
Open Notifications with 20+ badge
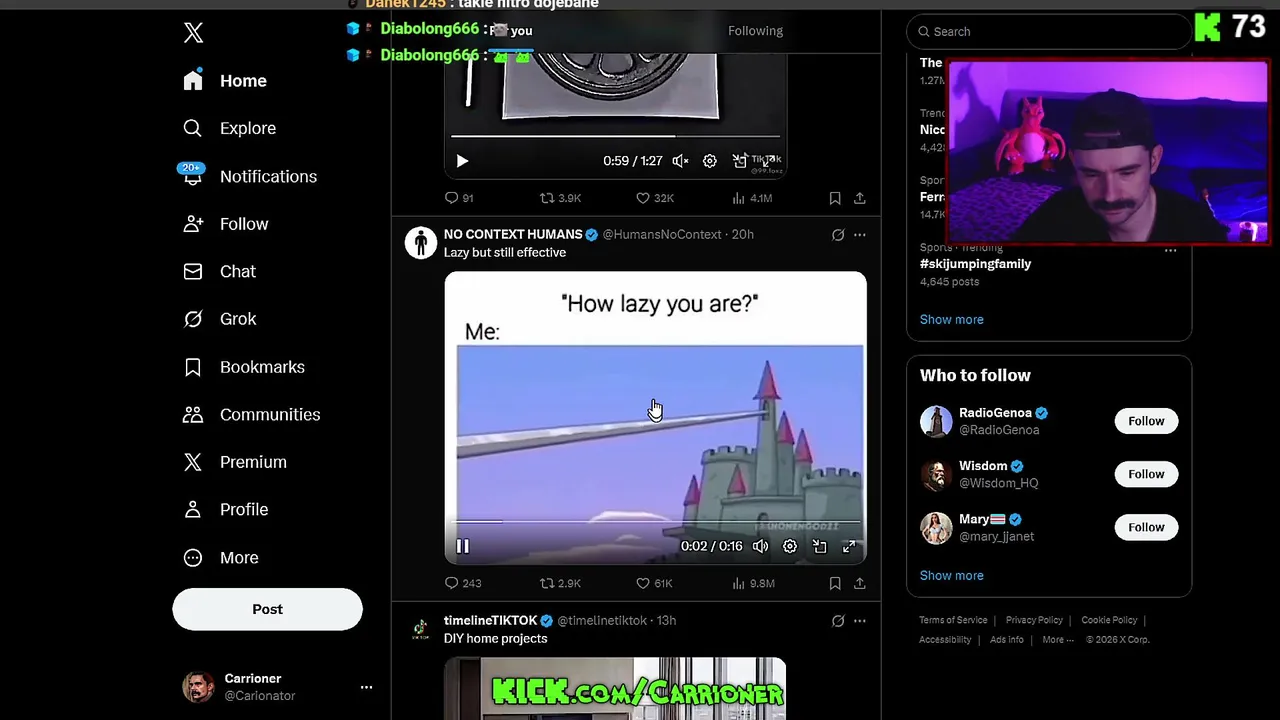(249, 176)
